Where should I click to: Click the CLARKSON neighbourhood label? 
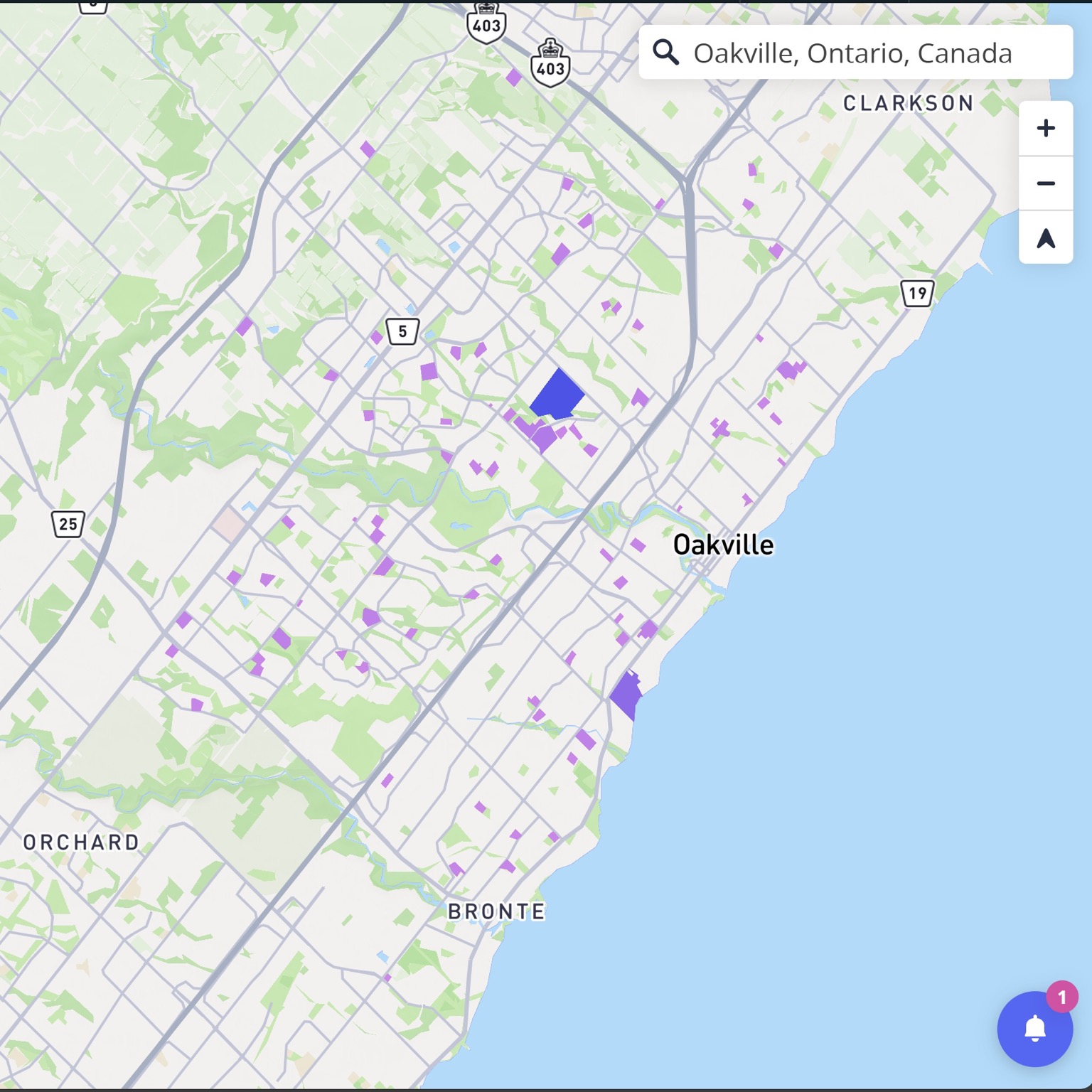908,104
